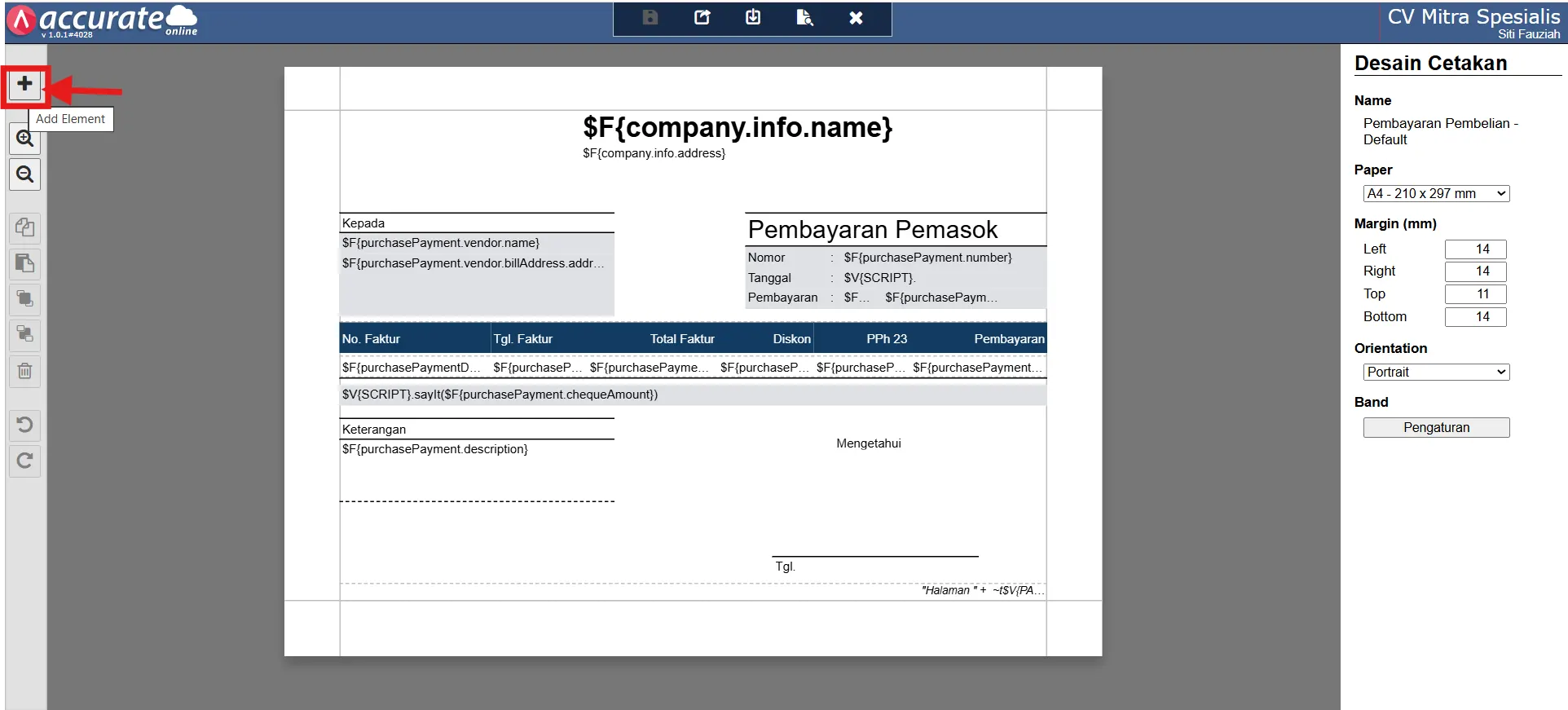1568x710 pixels.
Task: Click the Bottom margin input field
Action: (x=1475, y=317)
